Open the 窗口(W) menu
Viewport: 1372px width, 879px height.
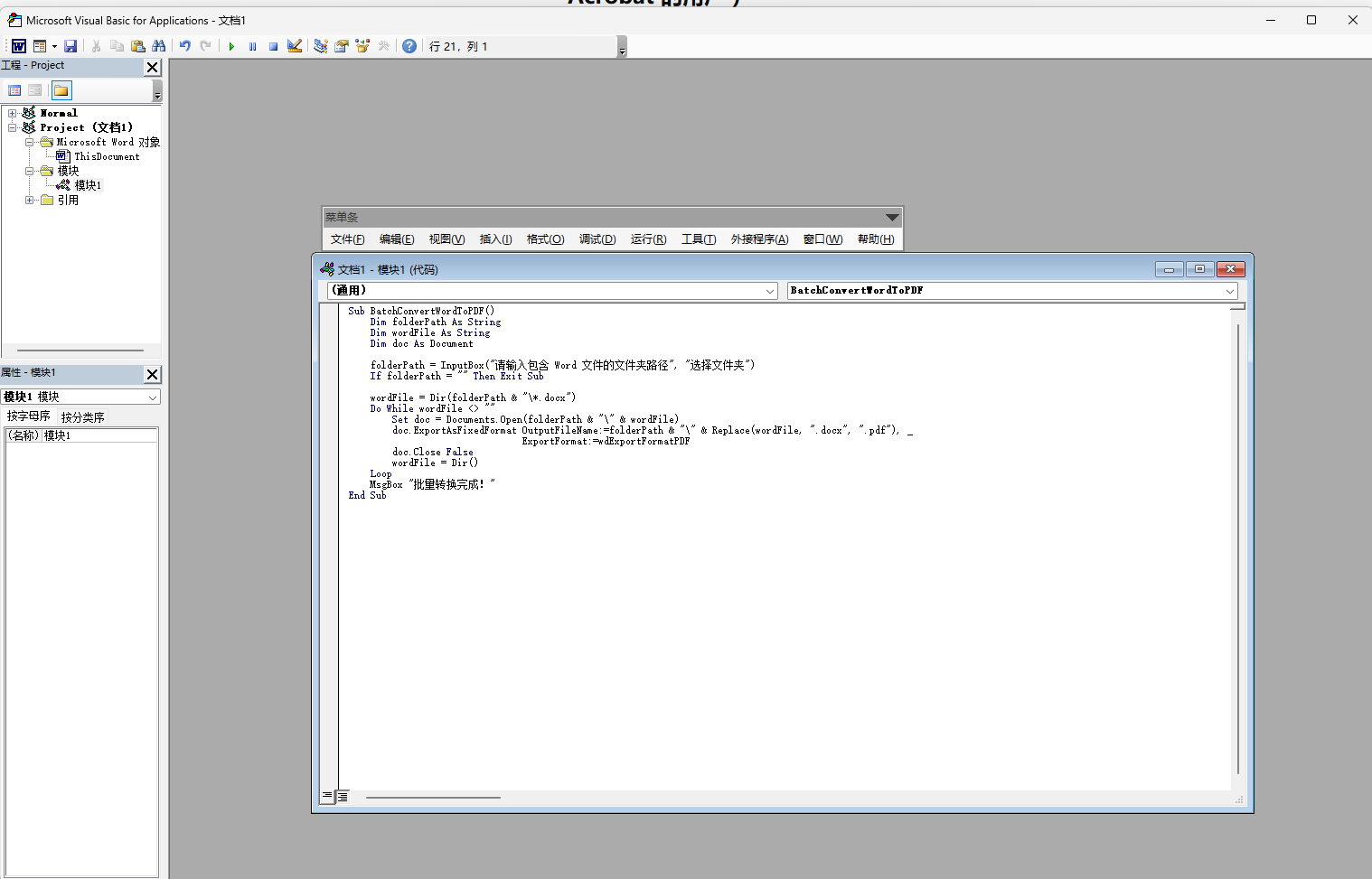[x=822, y=239]
